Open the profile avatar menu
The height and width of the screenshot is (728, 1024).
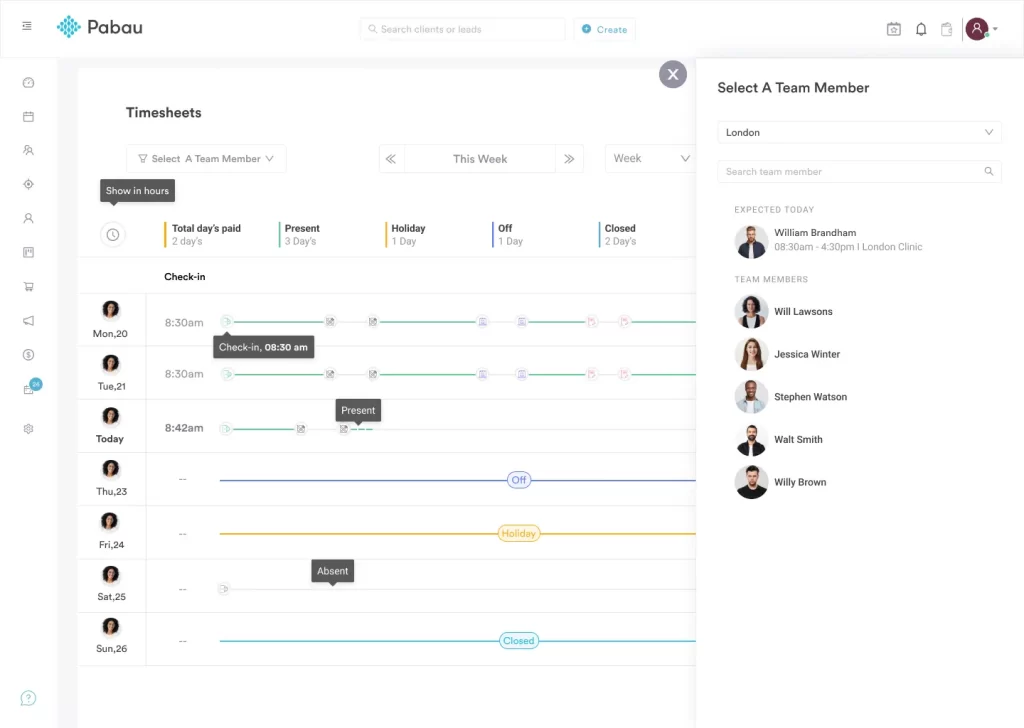(977, 29)
